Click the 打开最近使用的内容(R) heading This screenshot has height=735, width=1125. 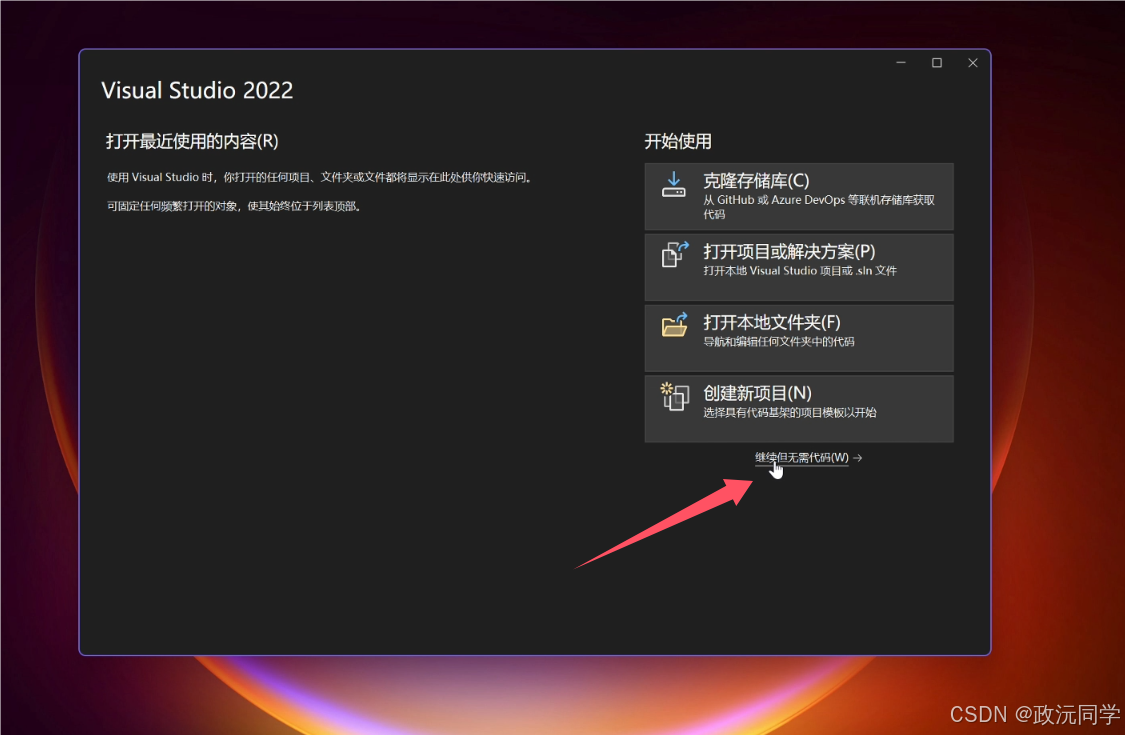click(192, 141)
